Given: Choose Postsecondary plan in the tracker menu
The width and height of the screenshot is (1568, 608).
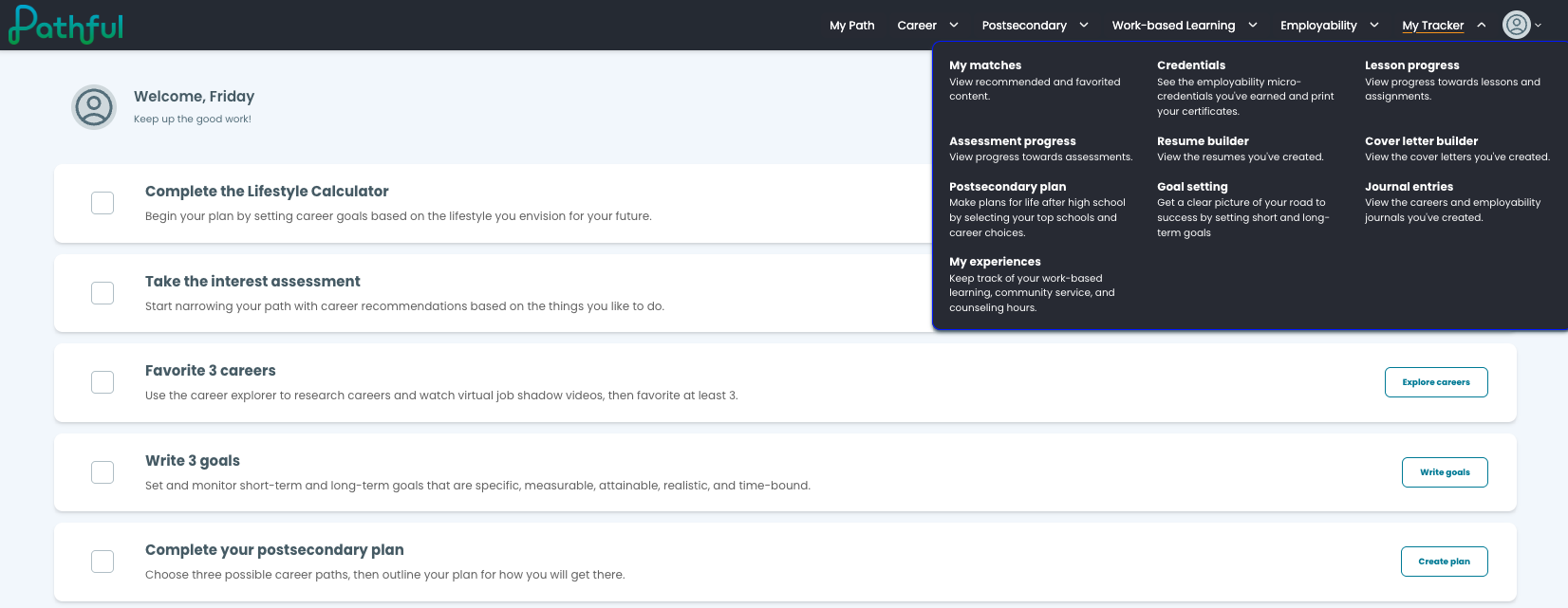Looking at the screenshot, I should coord(1007,187).
